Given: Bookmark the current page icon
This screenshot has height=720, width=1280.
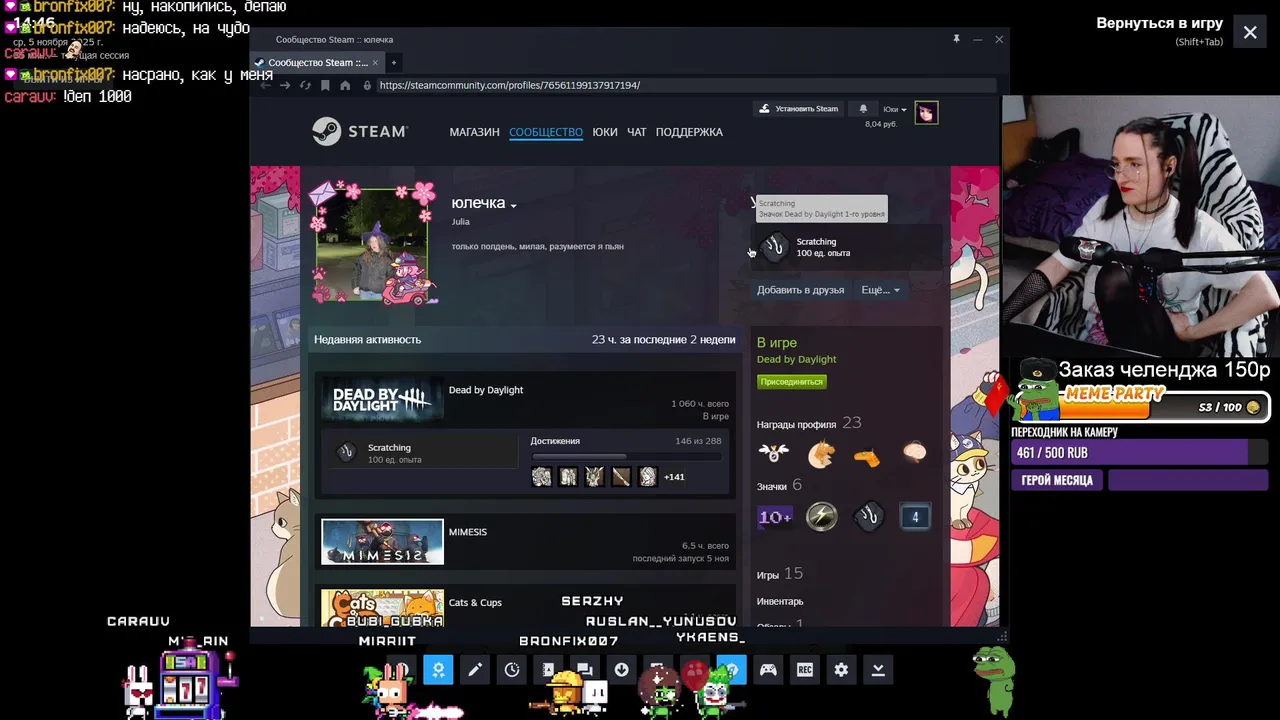Looking at the screenshot, I should click(x=325, y=86).
